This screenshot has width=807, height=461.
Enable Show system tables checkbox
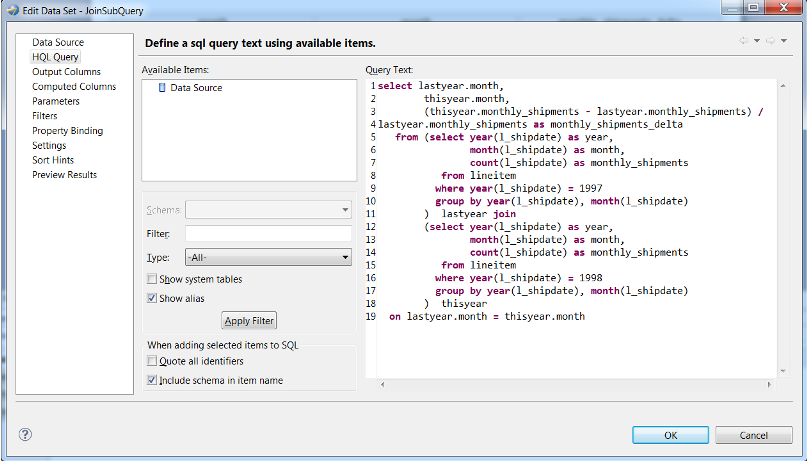point(152,279)
